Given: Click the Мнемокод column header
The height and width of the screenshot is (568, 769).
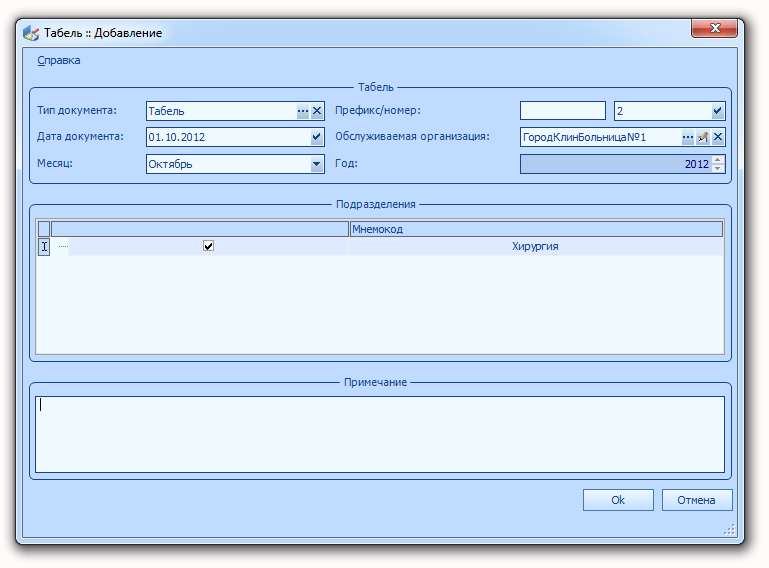Looking at the screenshot, I should 536,229.
